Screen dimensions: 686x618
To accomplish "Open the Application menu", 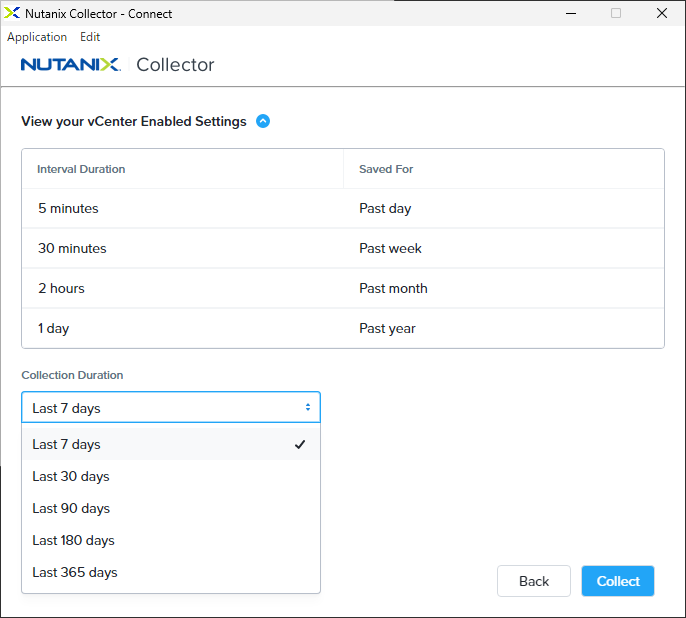I will [37, 37].
